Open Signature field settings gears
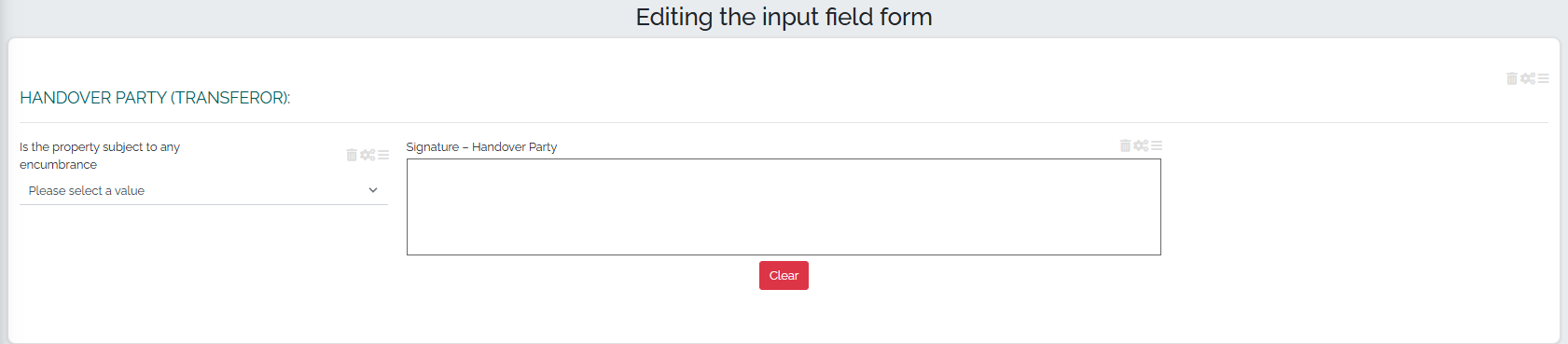The height and width of the screenshot is (344, 1568). tap(1141, 145)
